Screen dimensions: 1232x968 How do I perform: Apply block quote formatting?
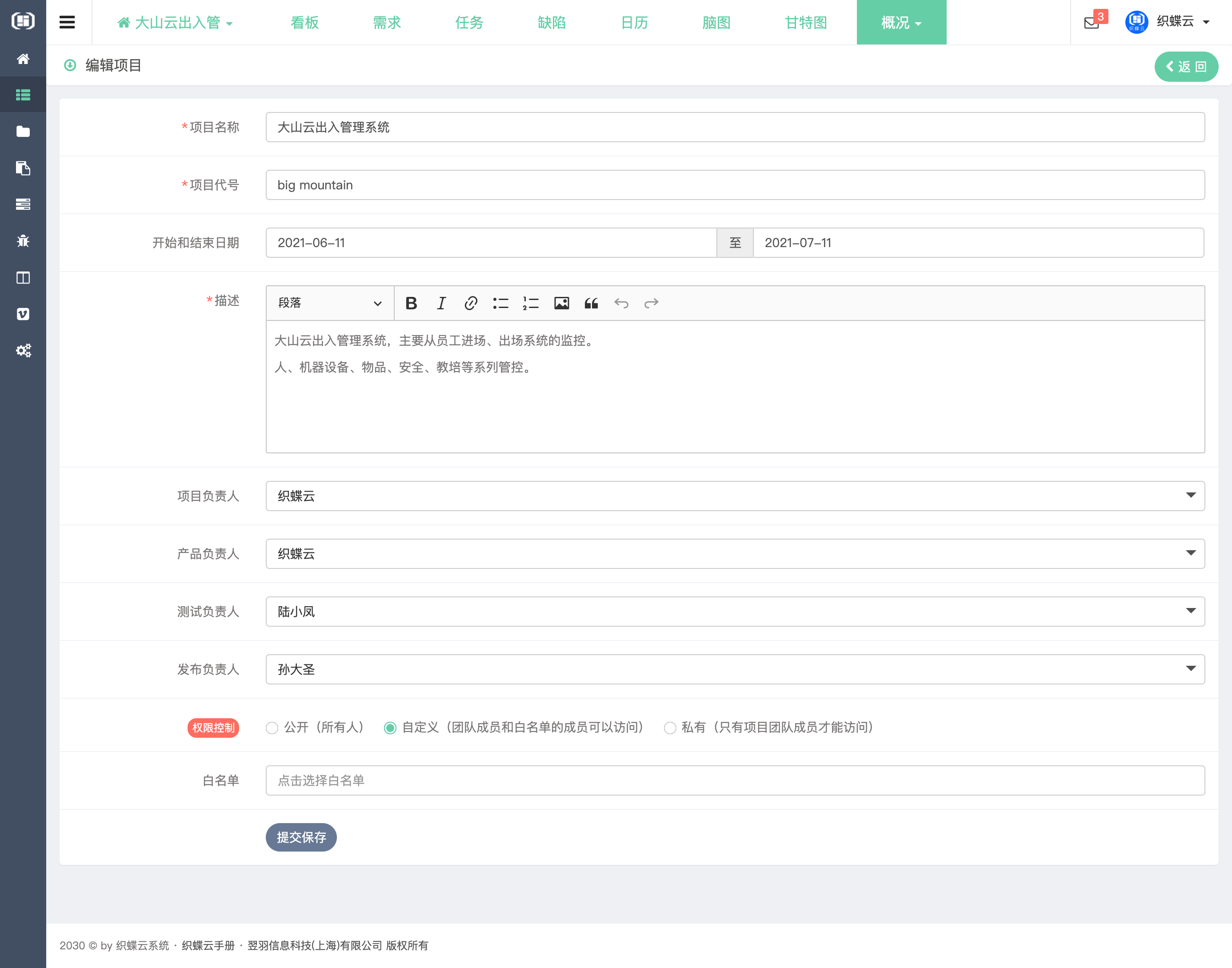[x=591, y=303]
